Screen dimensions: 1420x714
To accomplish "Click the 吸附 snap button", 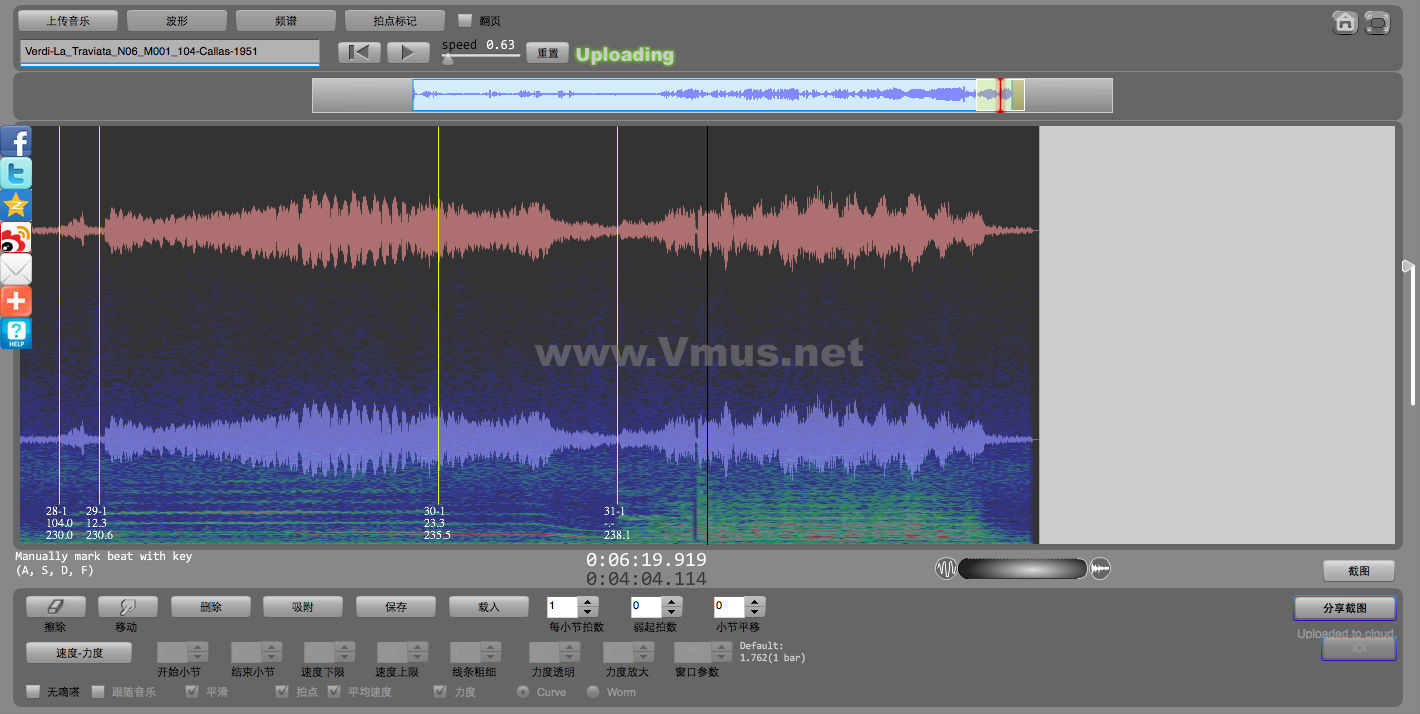I will click(x=303, y=606).
